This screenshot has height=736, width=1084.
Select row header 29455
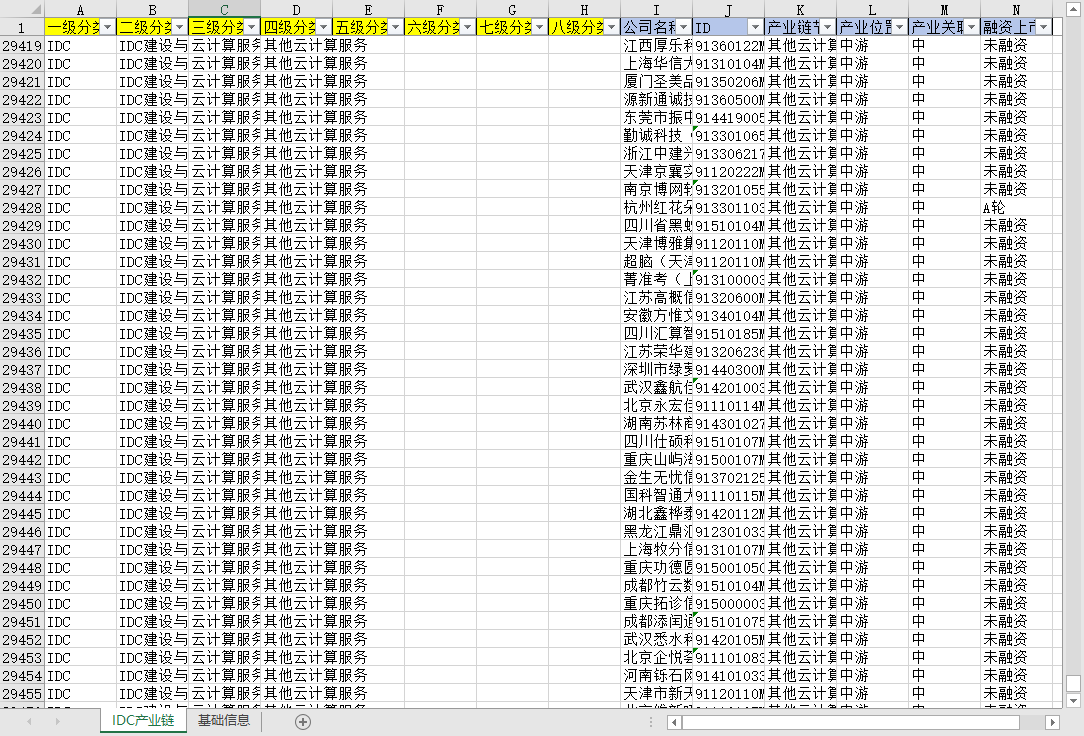coord(22,694)
